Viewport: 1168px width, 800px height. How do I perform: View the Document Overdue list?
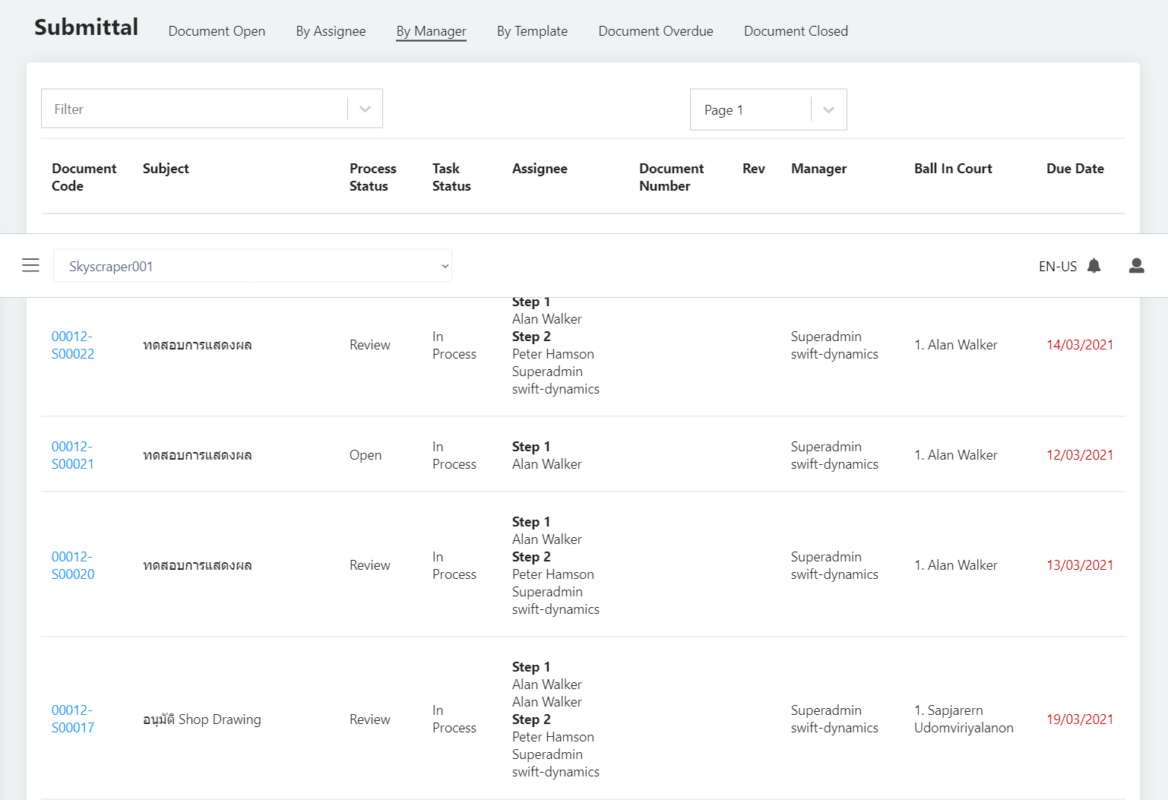click(x=655, y=31)
